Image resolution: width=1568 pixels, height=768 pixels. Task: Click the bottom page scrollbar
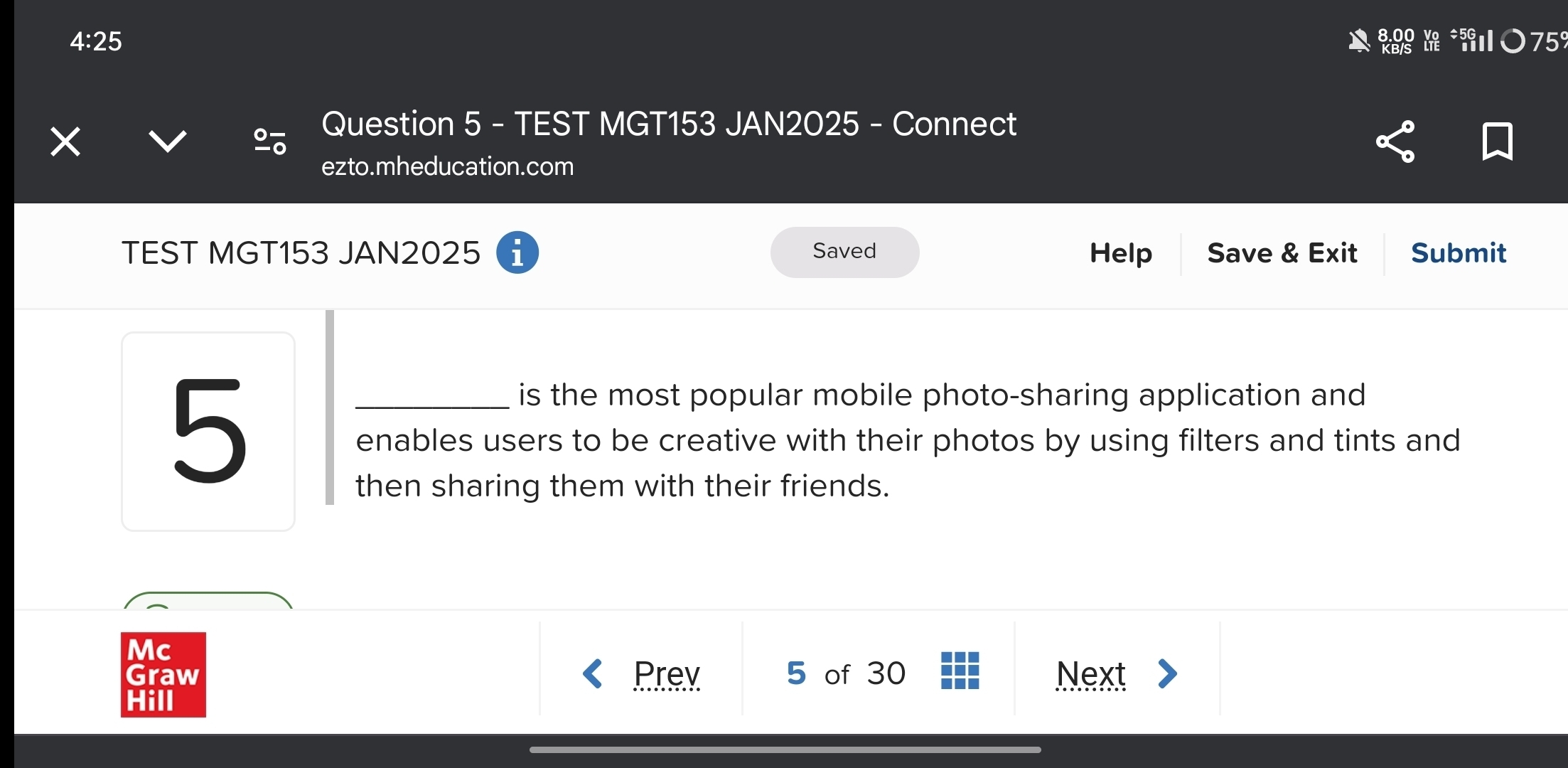[x=784, y=749]
